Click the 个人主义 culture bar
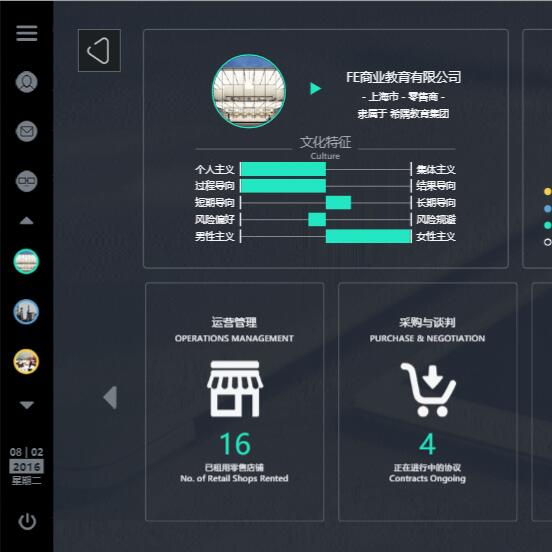552x552 pixels. click(x=283, y=169)
